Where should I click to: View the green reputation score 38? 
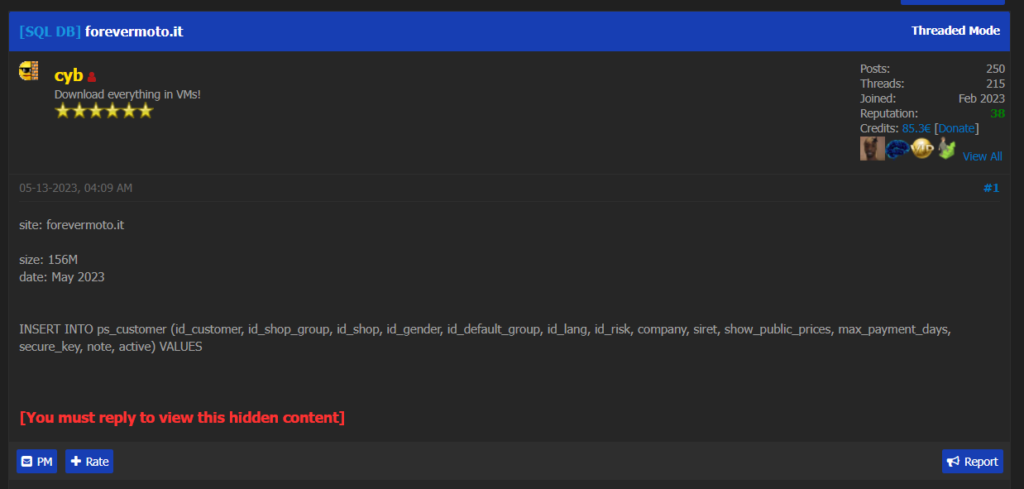(997, 113)
